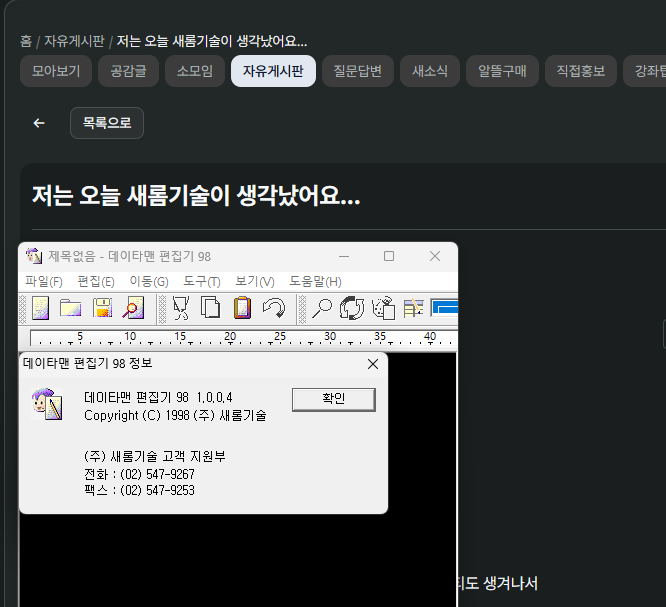This screenshot has width=666, height=607.
Task: Select the 알뜰구매 tab
Action: (x=502, y=71)
